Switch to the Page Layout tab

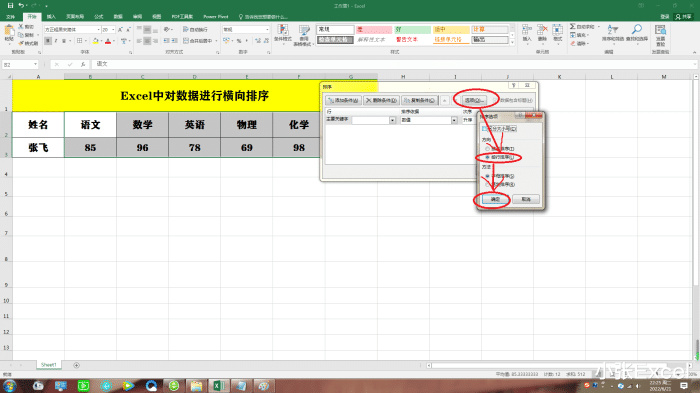click(75, 17)
